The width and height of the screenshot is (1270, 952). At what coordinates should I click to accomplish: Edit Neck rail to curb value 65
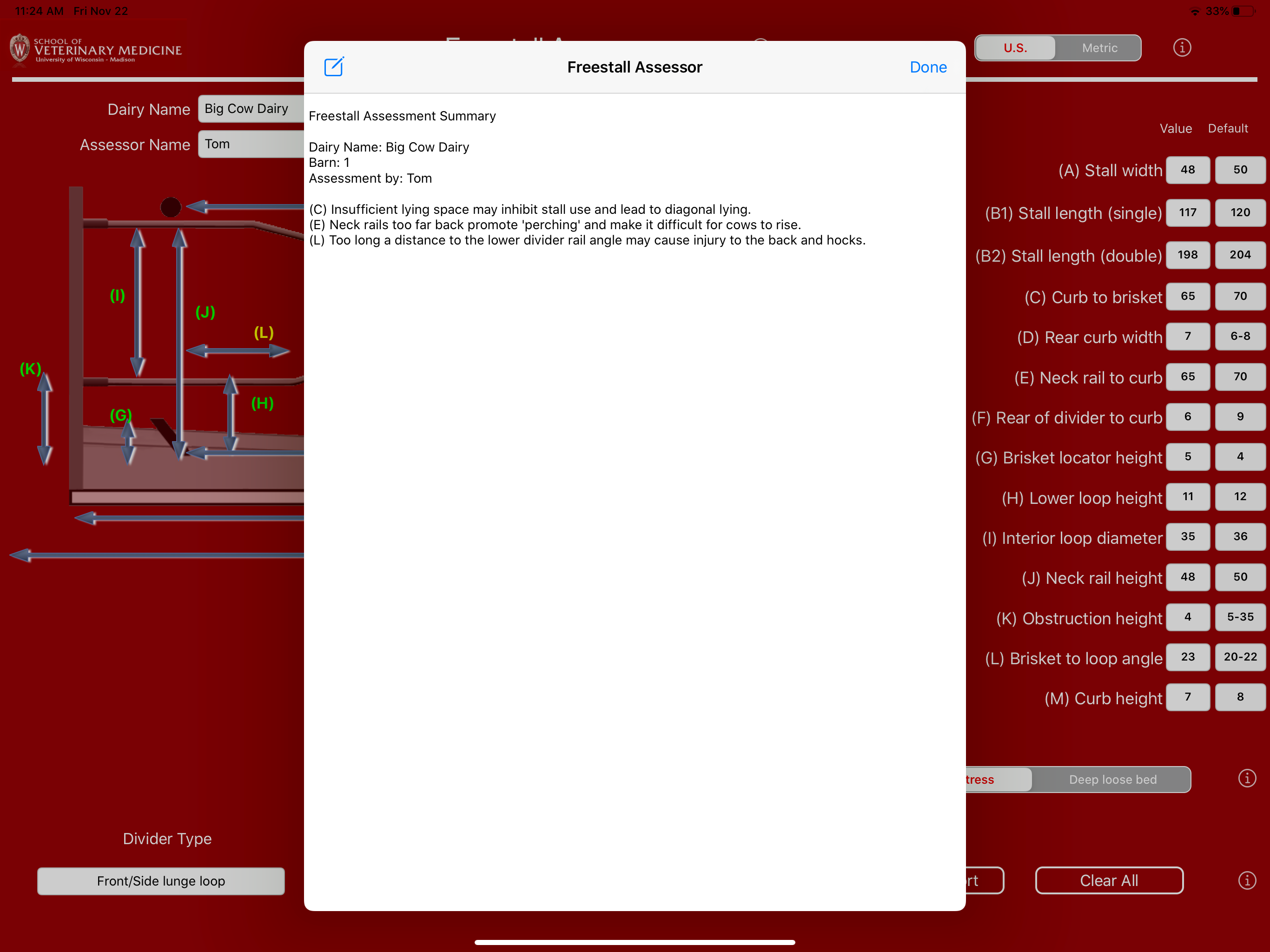tap(1187, 377)
